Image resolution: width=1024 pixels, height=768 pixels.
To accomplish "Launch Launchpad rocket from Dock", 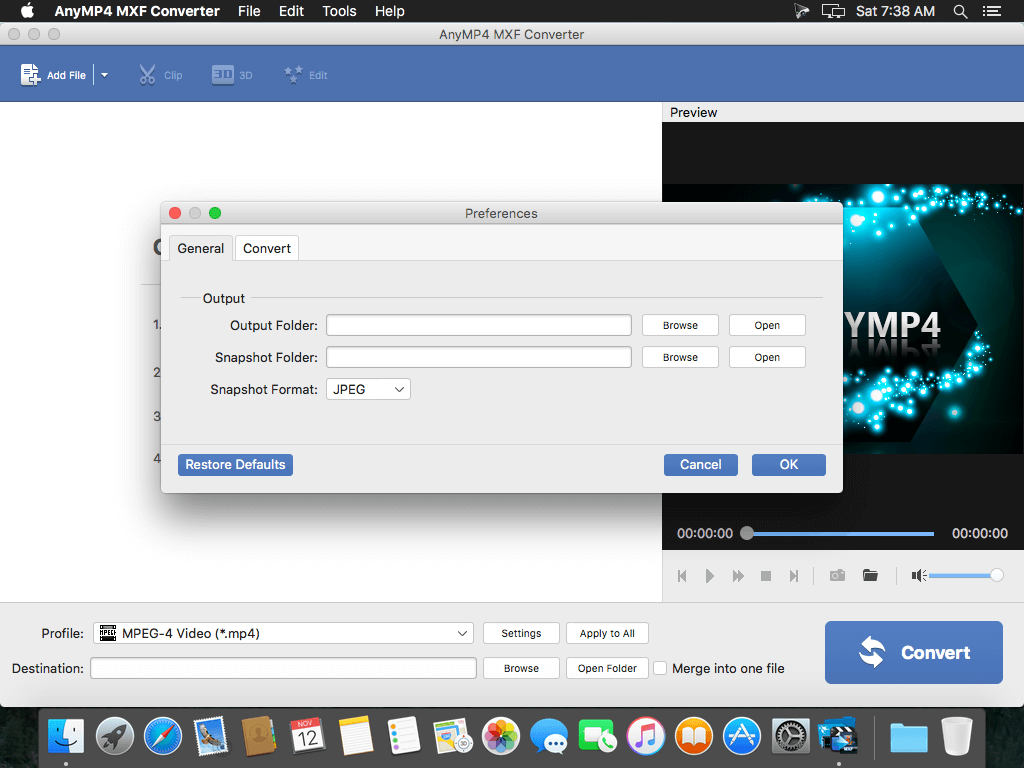I will 114,736.
